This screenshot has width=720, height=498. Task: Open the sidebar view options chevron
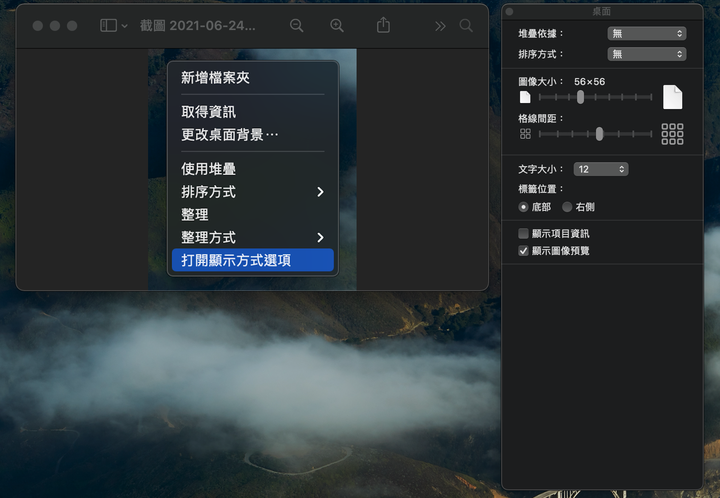[x=124, y=26]
